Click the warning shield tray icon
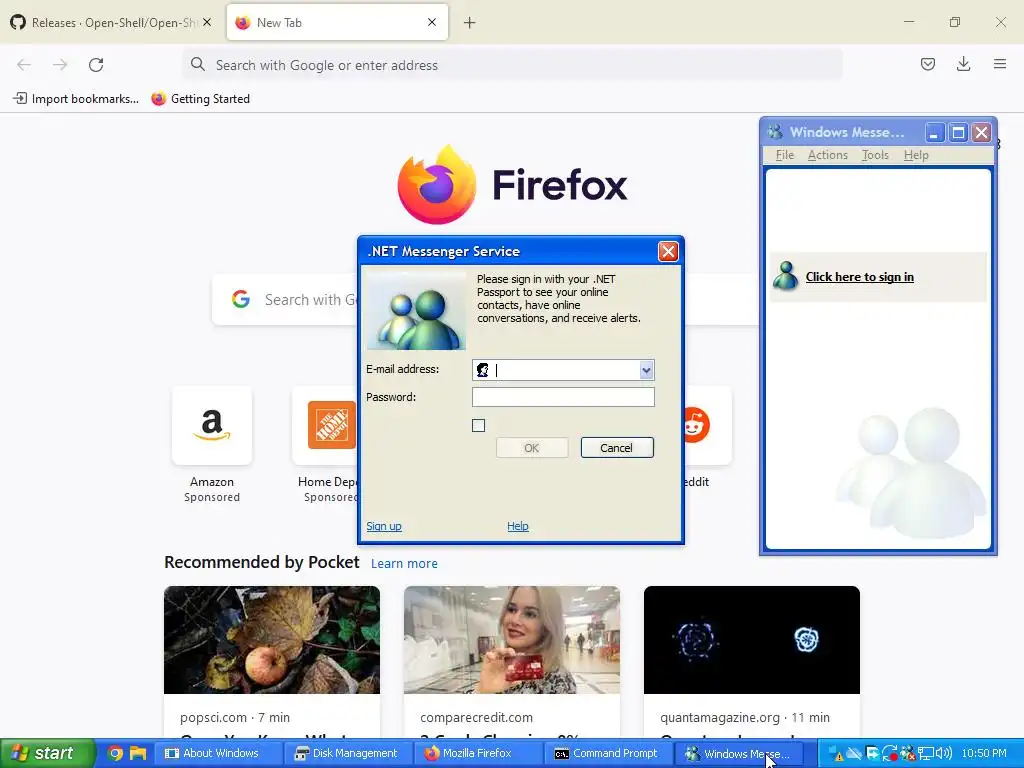 tap(837, 754)
